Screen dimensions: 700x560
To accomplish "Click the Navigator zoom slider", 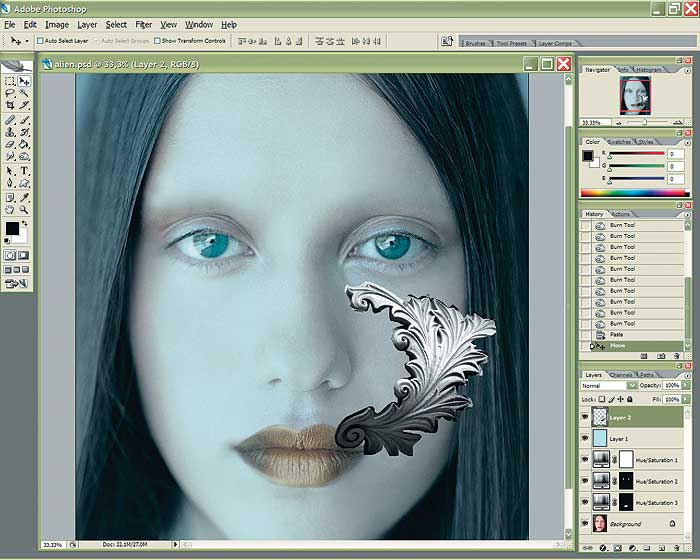I will (647, 122).
